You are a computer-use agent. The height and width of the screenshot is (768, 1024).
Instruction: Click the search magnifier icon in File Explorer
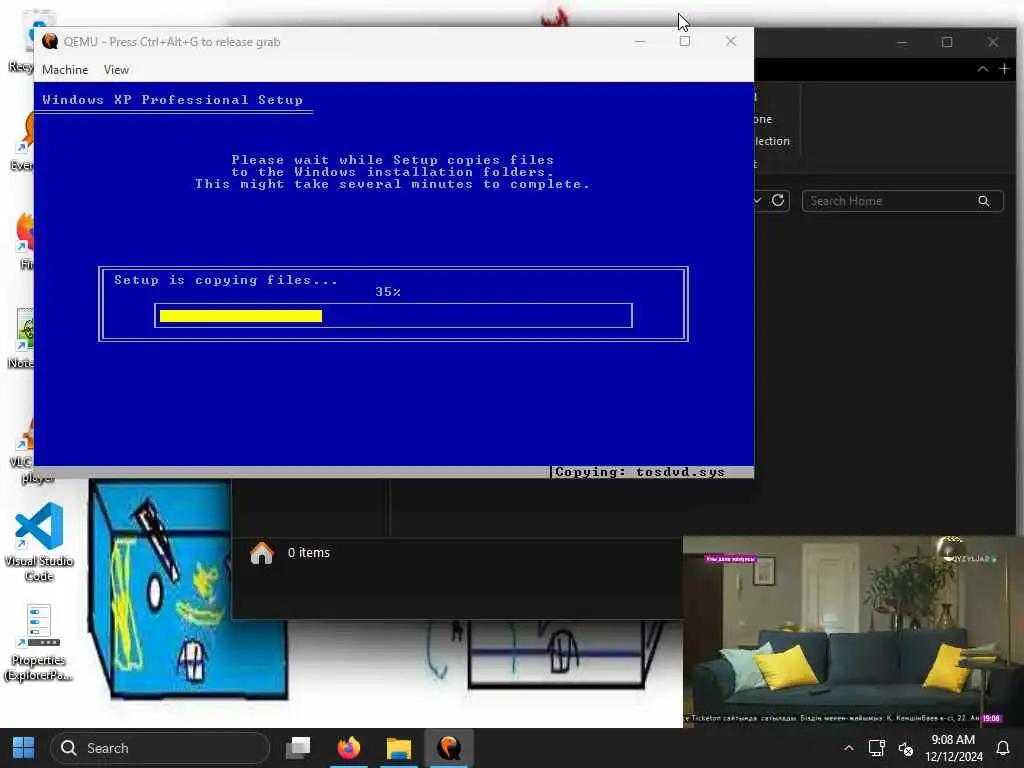point(984,201)
